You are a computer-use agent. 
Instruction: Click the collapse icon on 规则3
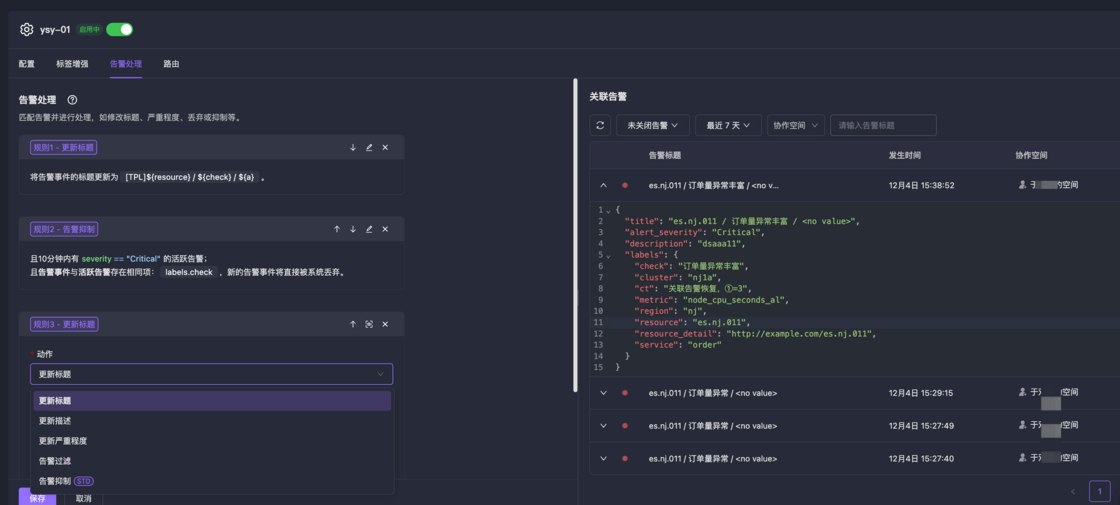[369, 324]
